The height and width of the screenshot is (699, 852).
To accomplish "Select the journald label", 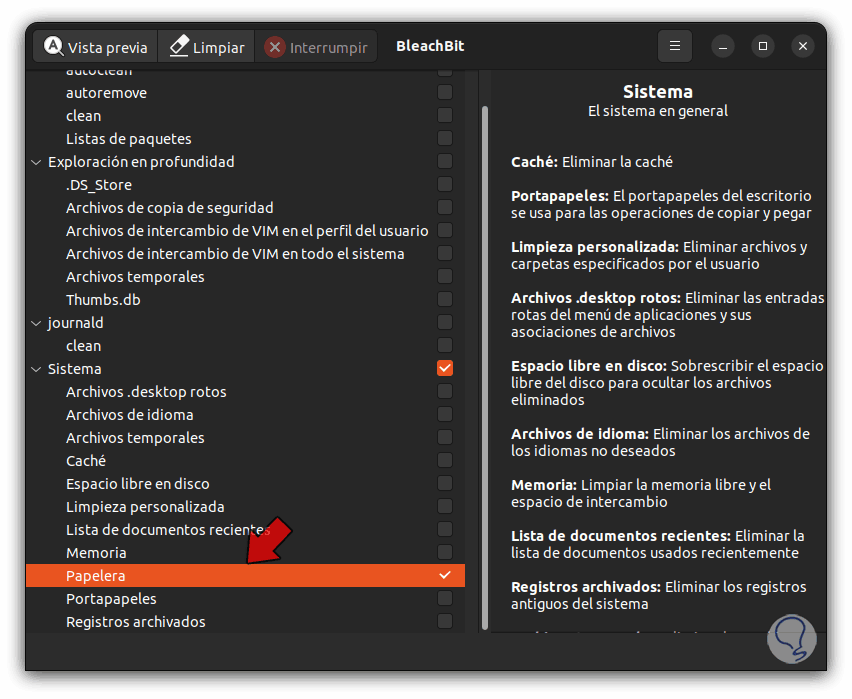I will (76, 323).
